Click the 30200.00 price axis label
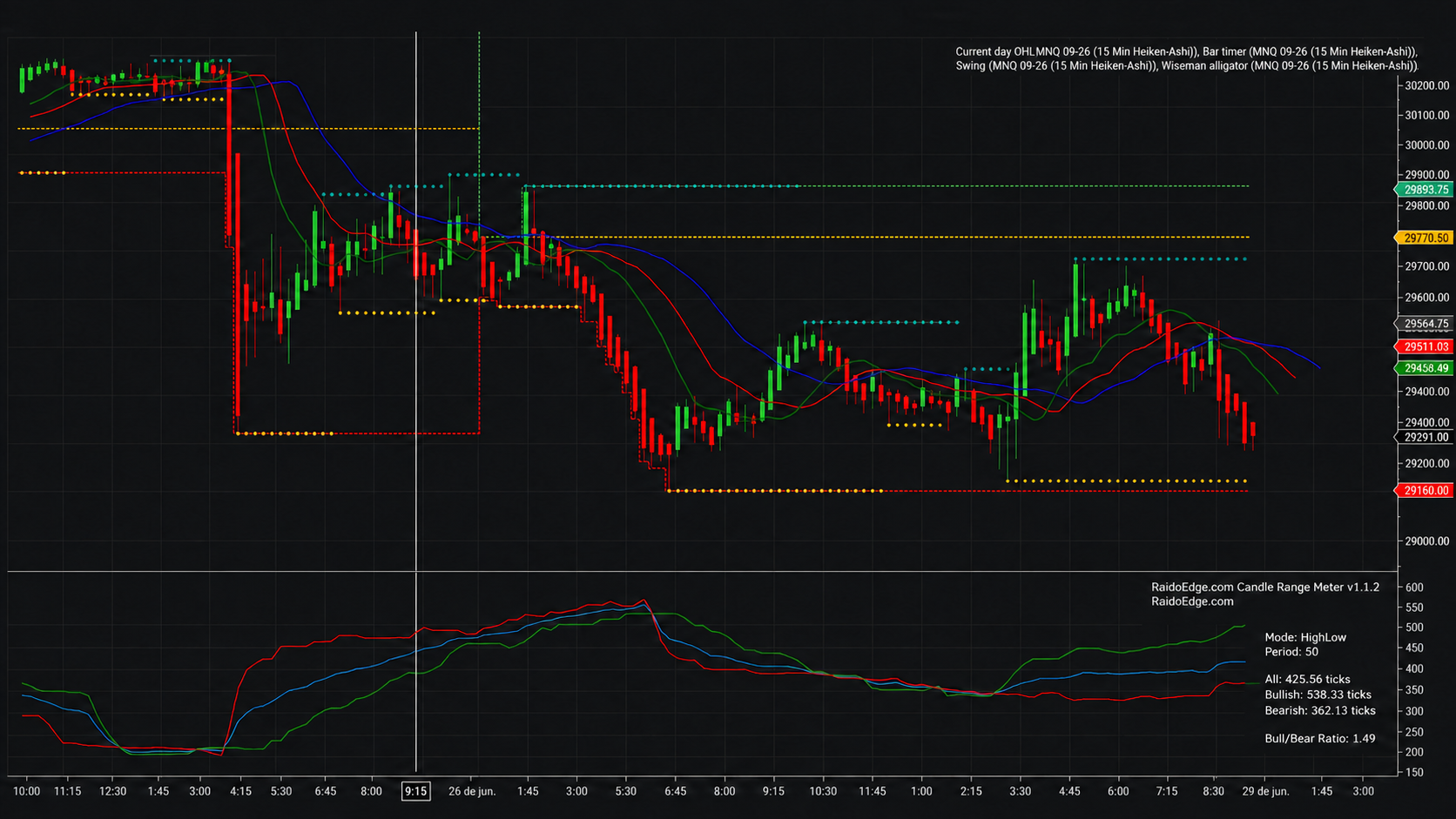 point(1427,85)
